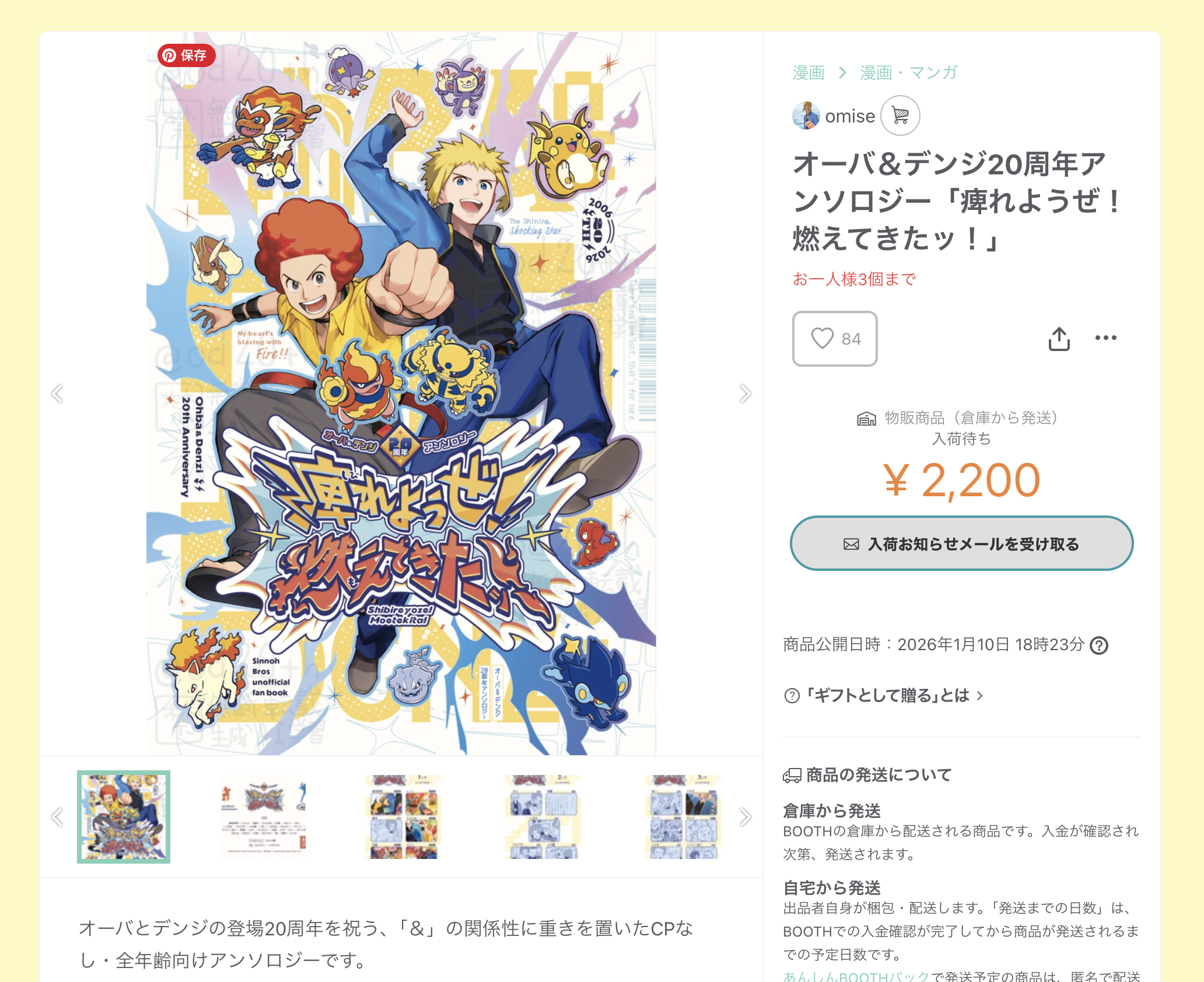Click 入荷お知らせメールを受け取る button
The height and width of the screenshot is (982, 1204).
point(961,543)
